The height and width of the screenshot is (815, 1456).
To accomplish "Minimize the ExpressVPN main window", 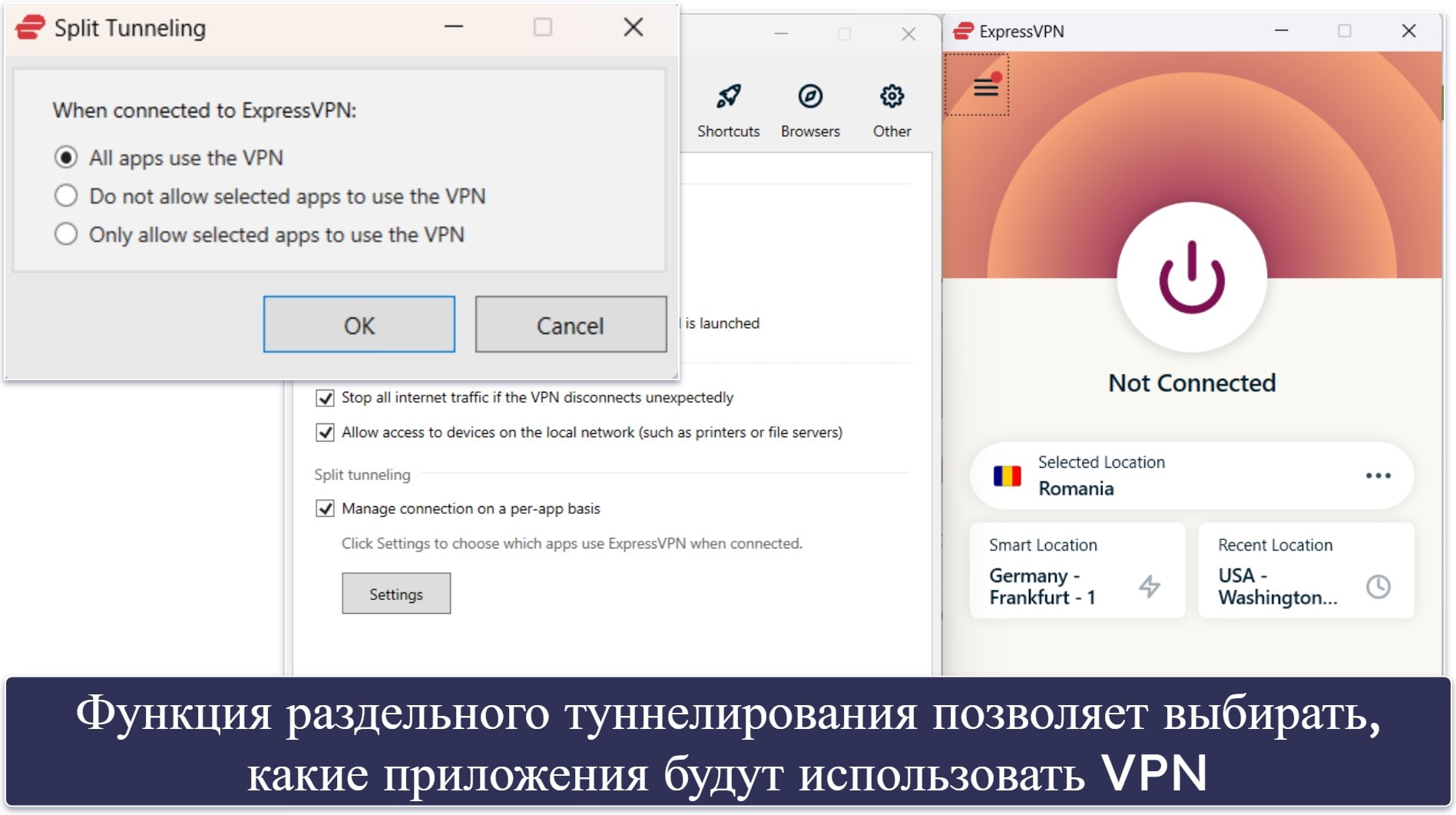I will [x=1281, y=31].
